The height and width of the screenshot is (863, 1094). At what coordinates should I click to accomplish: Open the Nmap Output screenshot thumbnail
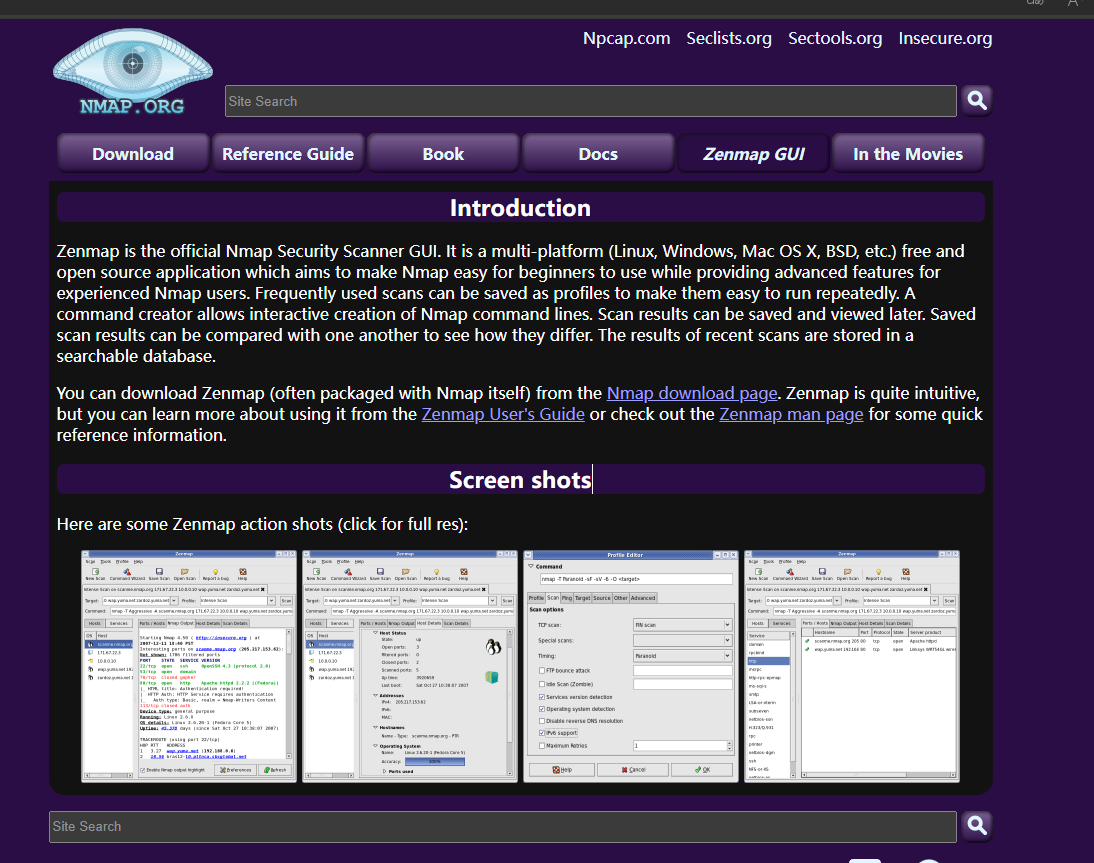tap(189, 666)
